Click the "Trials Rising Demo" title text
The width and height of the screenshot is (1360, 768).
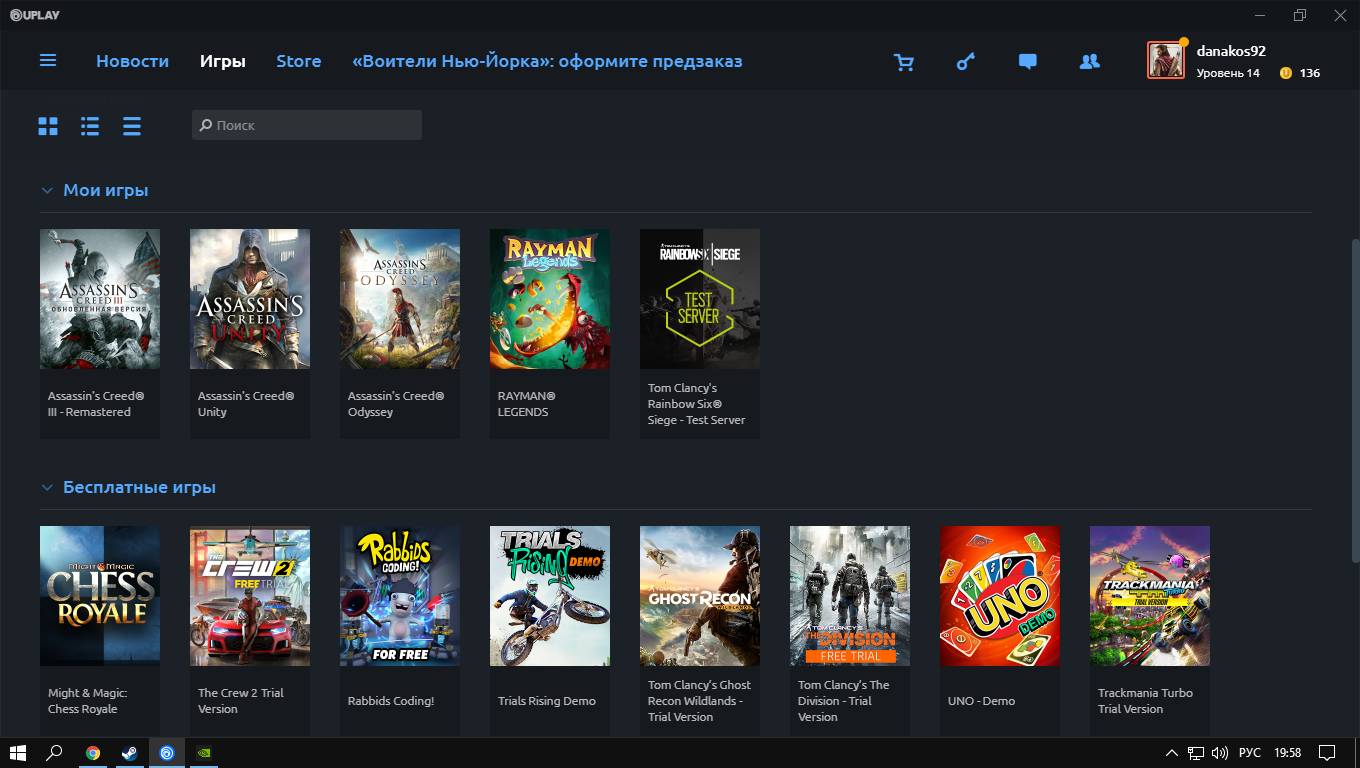547,701
